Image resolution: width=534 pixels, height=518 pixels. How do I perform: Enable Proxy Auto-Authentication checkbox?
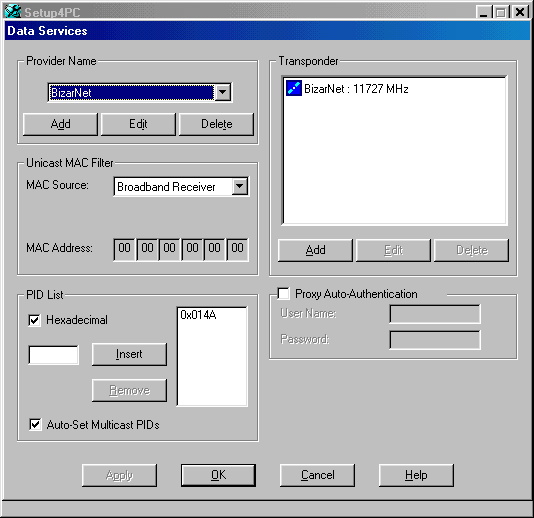point(284,293)
